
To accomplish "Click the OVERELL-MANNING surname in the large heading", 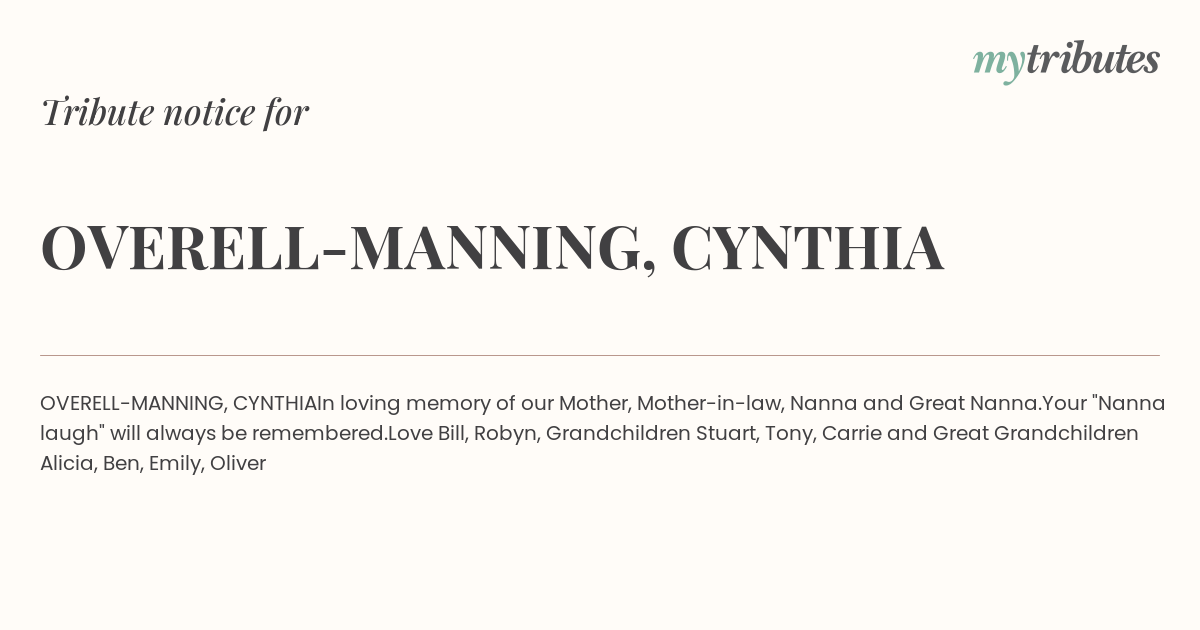I will (342, 248).
